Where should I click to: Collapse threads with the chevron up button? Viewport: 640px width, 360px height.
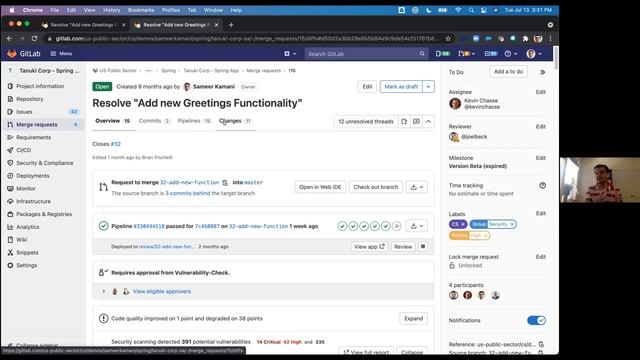pyautogui.click(x=429, y=121)
